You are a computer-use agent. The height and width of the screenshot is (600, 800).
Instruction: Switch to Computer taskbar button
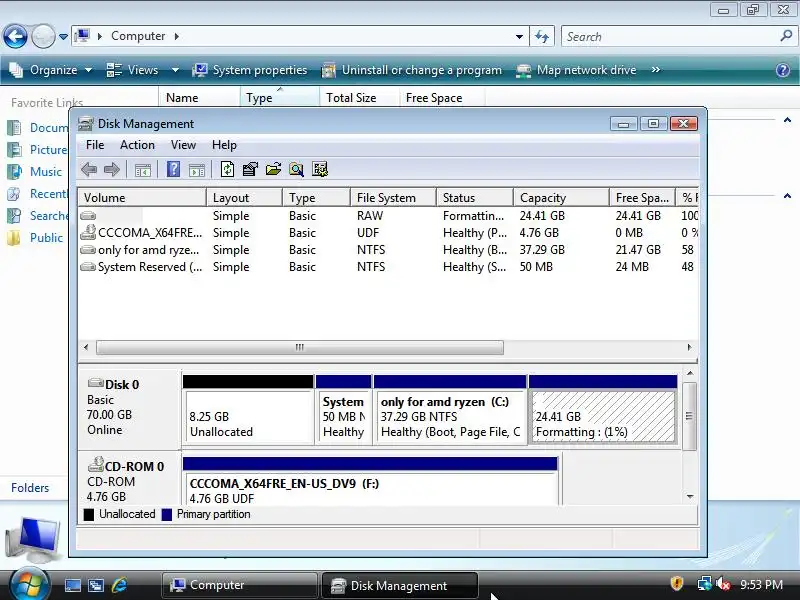(x=240, y=585)
